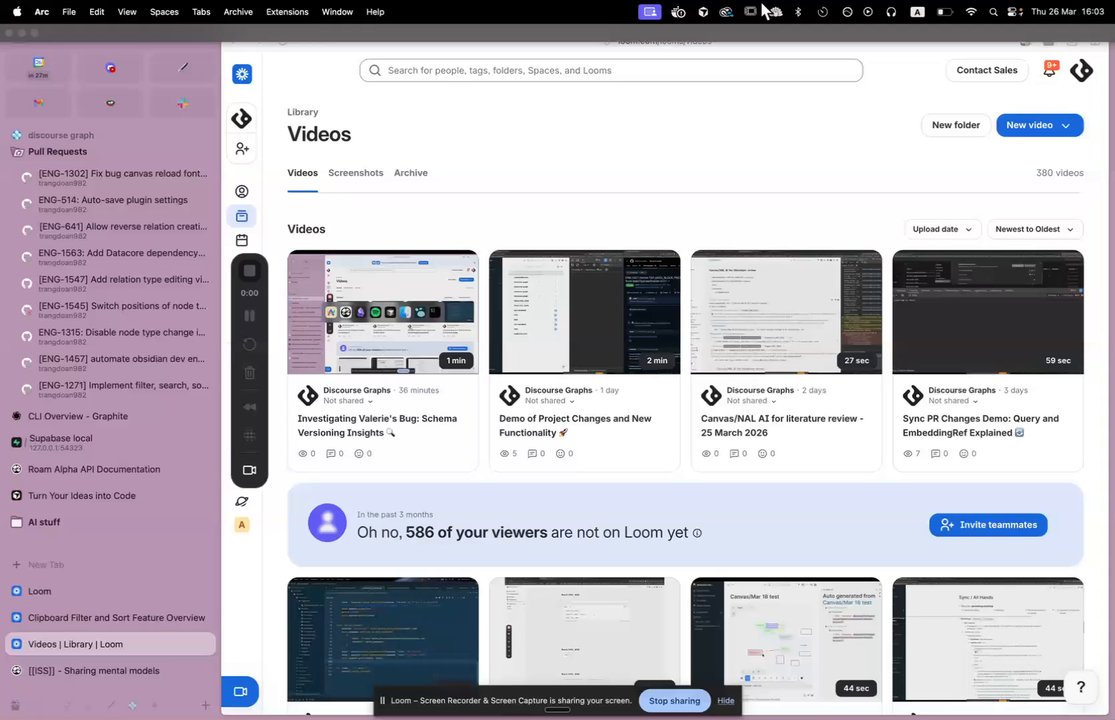
Task: Click the 7 views count on Sync PR
Action: [911, 453]
